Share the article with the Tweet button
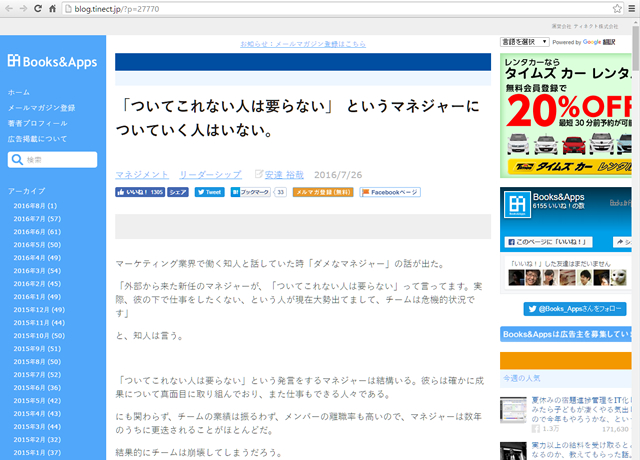640x460 pixels. (x=209, y=192)
